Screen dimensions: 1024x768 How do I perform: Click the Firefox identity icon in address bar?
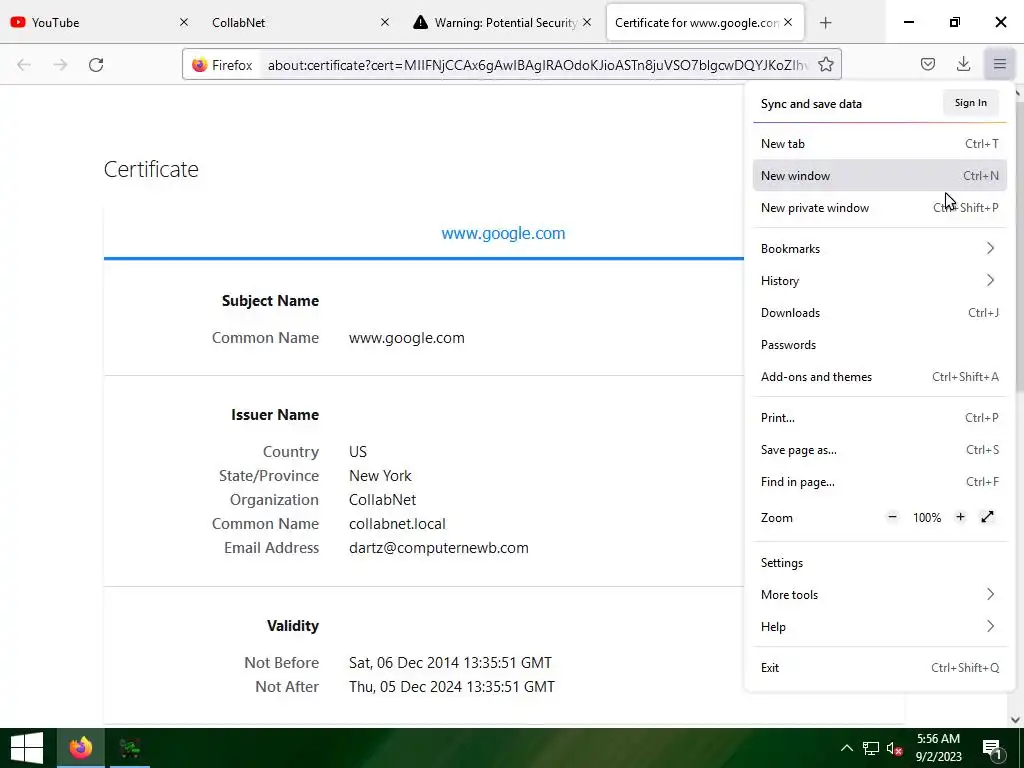222,65
